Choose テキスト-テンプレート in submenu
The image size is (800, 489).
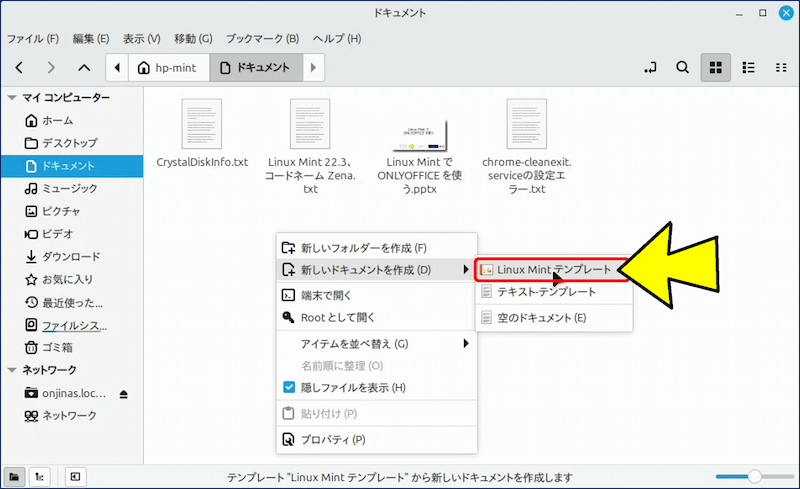click(554, 291)
